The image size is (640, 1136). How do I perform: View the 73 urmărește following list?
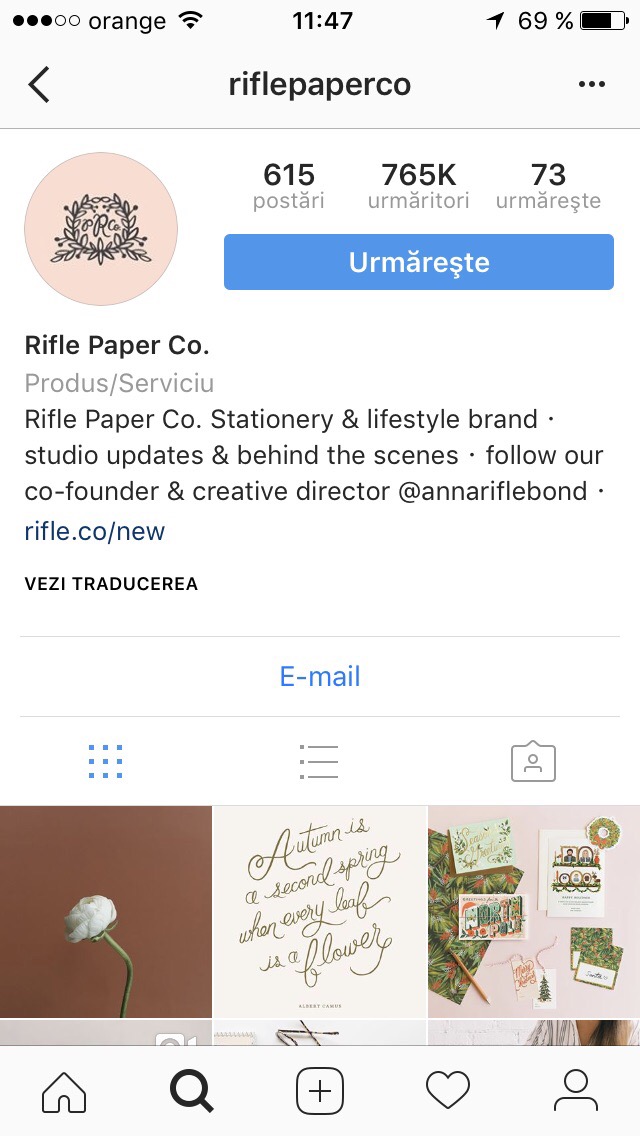pyautogui.click(x=548, y=185)
